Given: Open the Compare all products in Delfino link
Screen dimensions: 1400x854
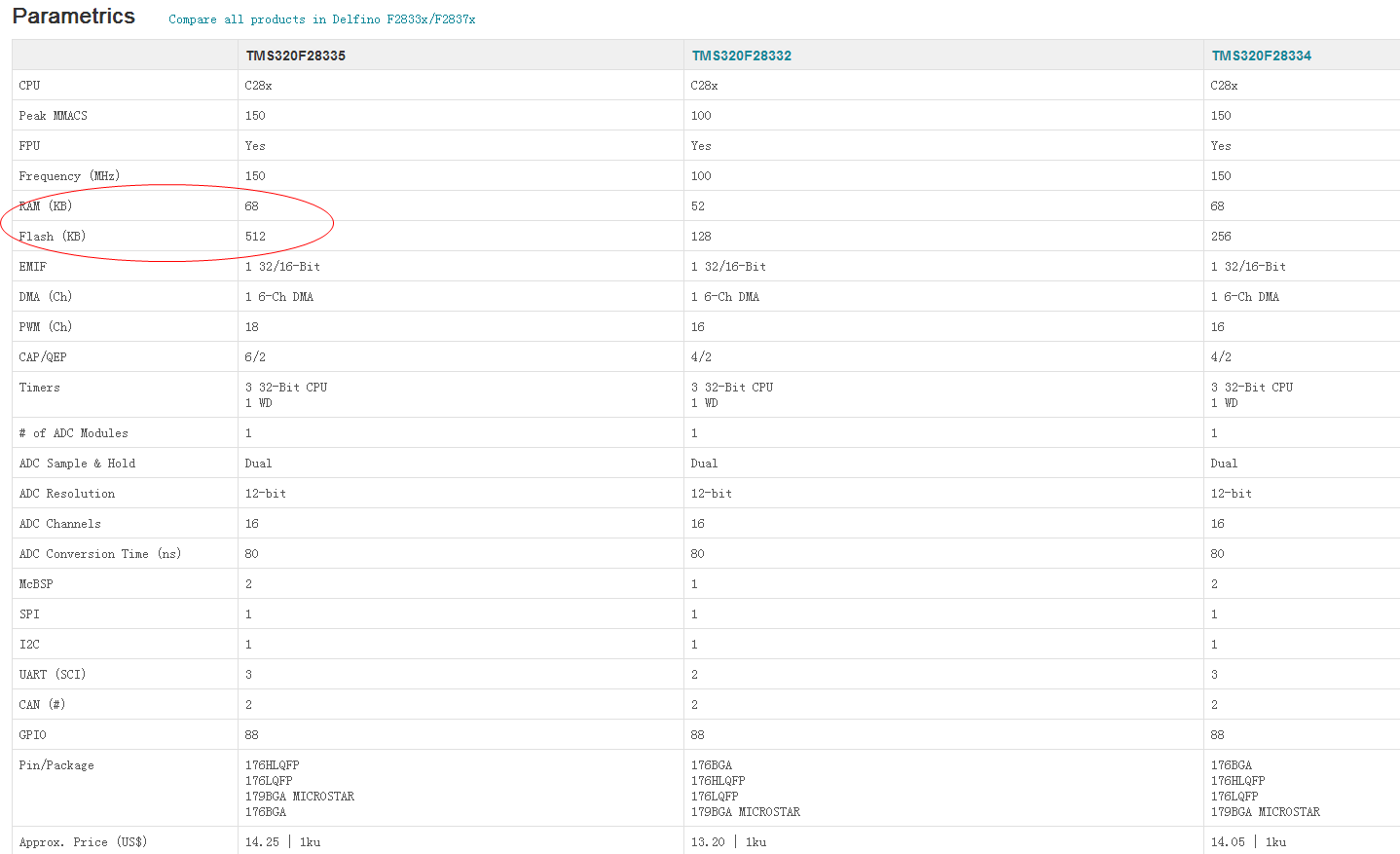Looking at the screenshot, I should pos(321,19).
